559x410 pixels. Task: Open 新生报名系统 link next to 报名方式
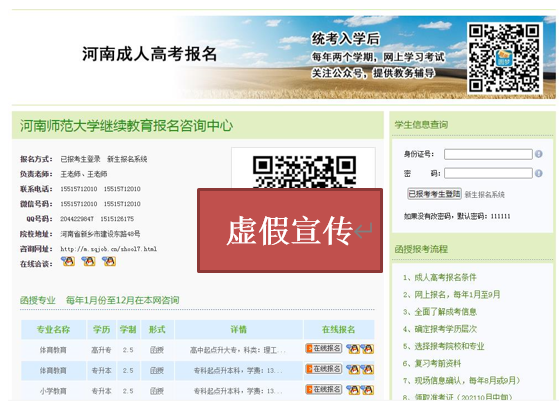(127, 159)
